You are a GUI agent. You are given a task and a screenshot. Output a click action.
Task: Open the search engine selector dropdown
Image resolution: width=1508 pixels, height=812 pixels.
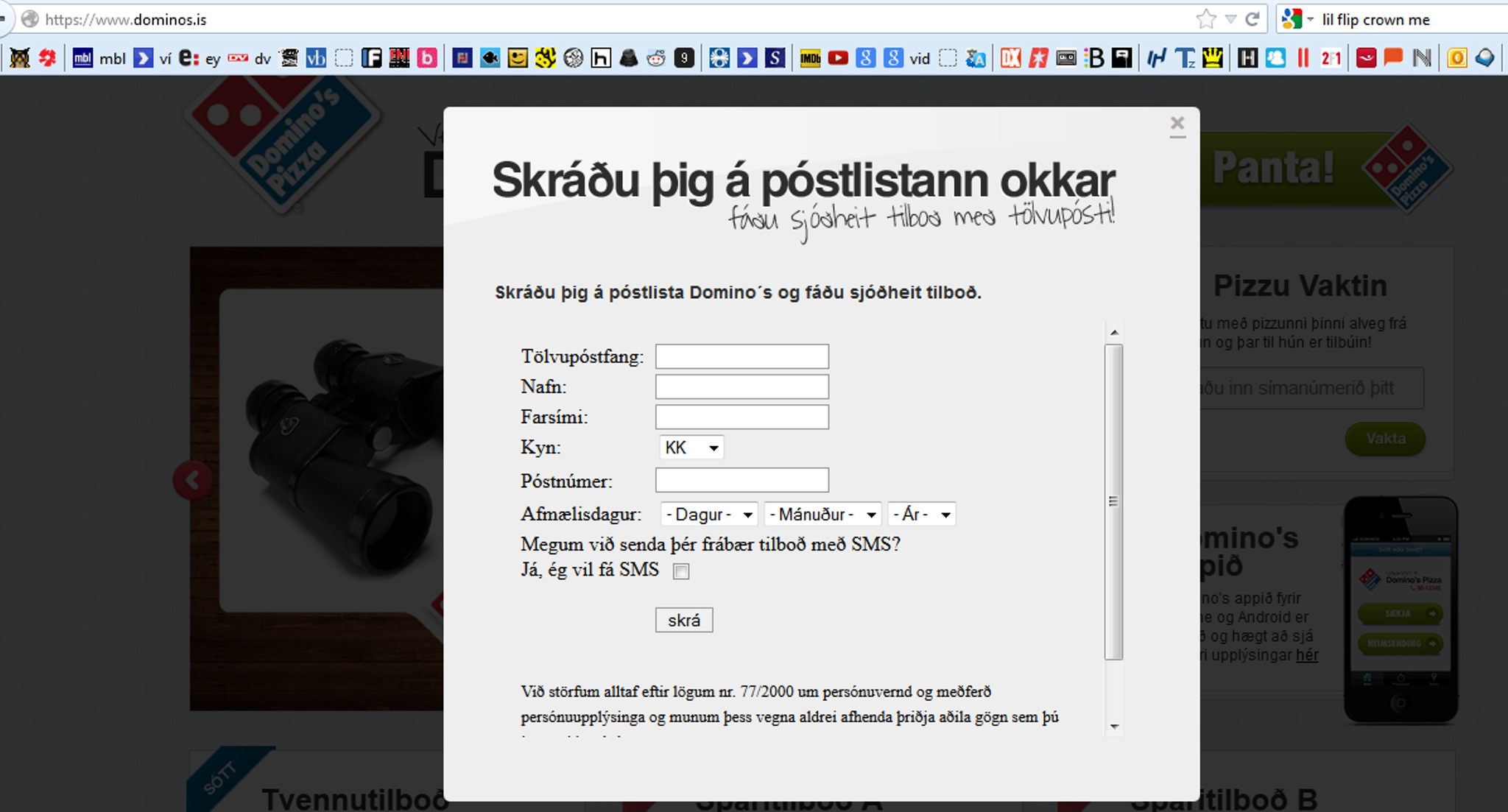click(1298, 19)
